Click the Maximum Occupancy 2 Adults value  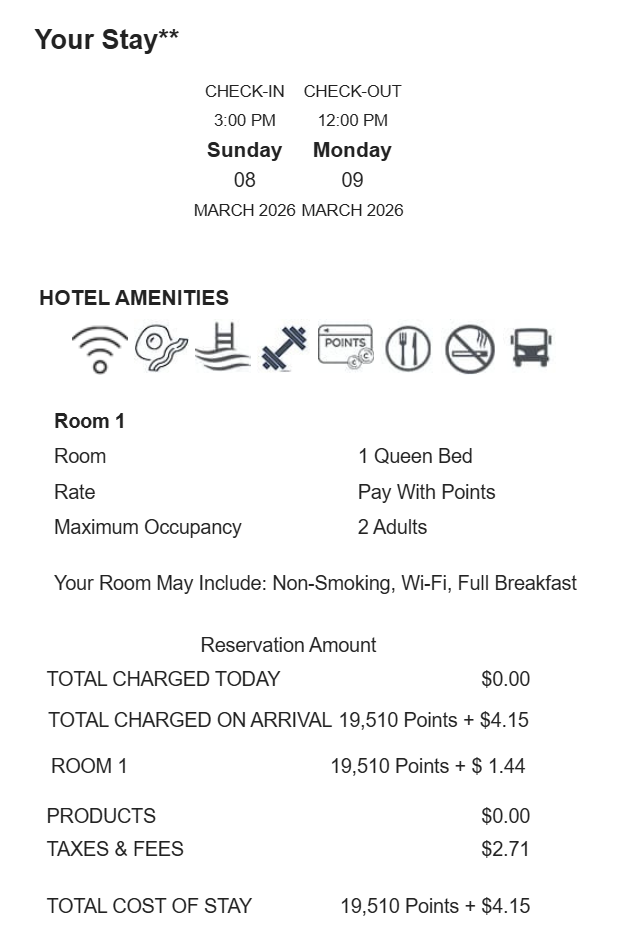click(392, 527)
